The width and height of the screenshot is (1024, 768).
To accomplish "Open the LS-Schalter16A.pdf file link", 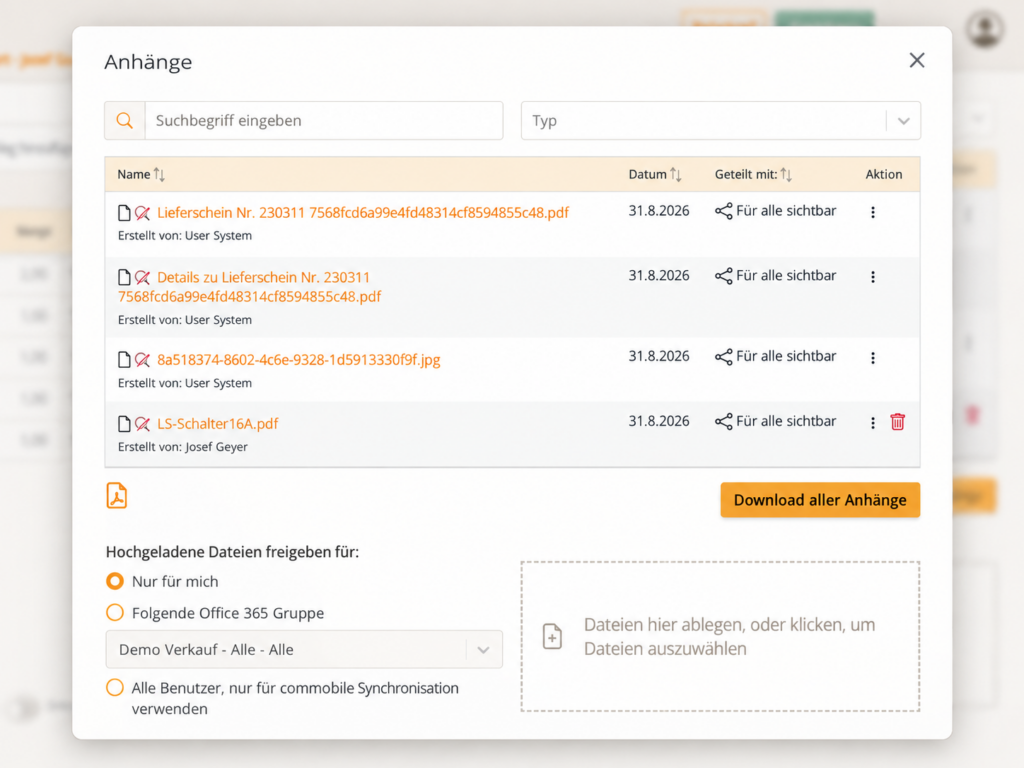I will [217, 424].
